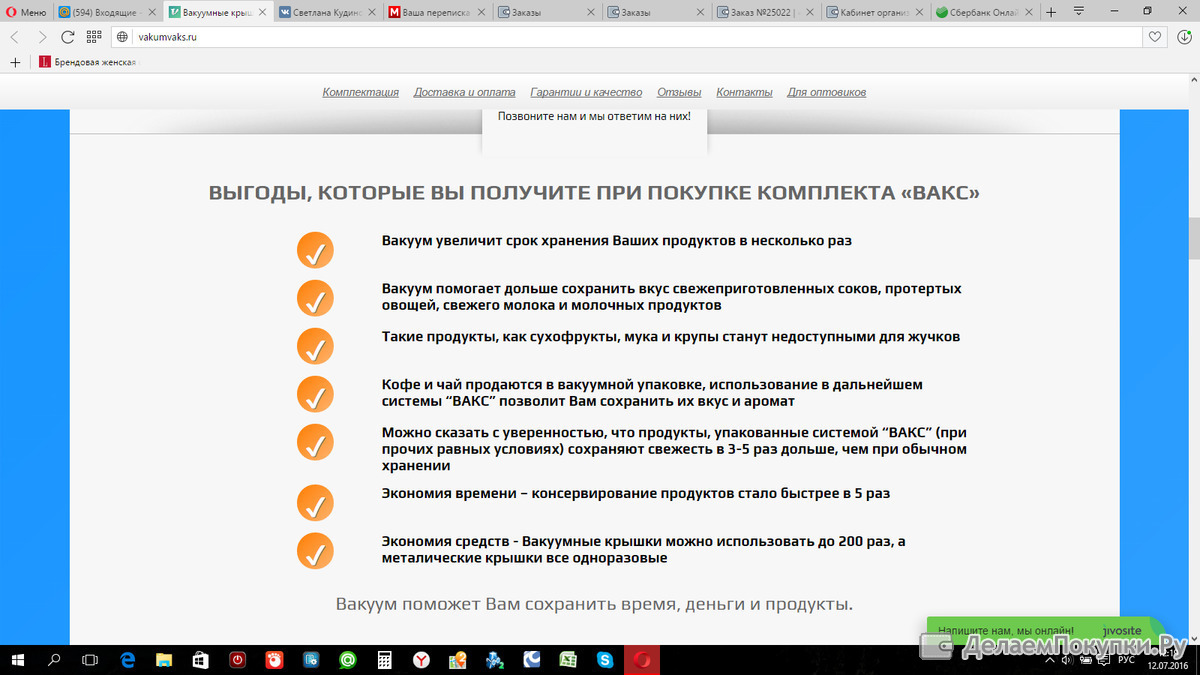Open the Opera Меню button
The height and width of the screenshot is (675, 1200).
(x=26, y=12)
